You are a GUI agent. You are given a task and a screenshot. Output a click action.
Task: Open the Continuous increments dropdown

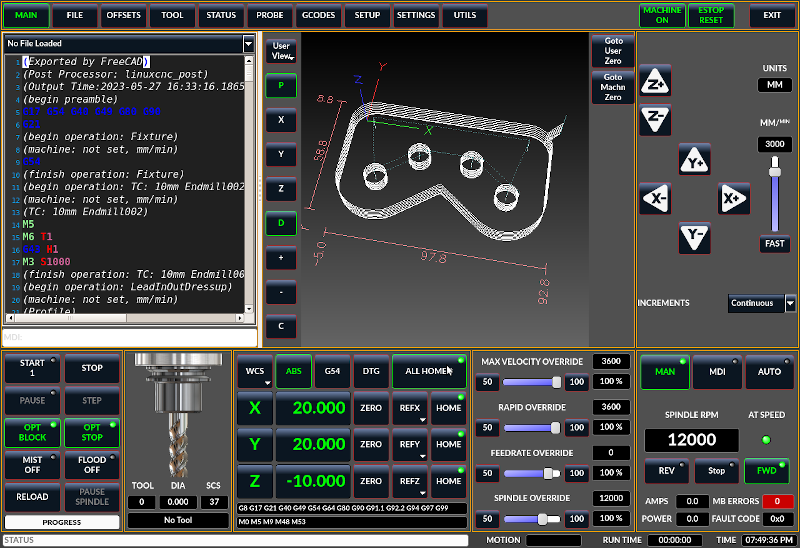click(762, 303)
